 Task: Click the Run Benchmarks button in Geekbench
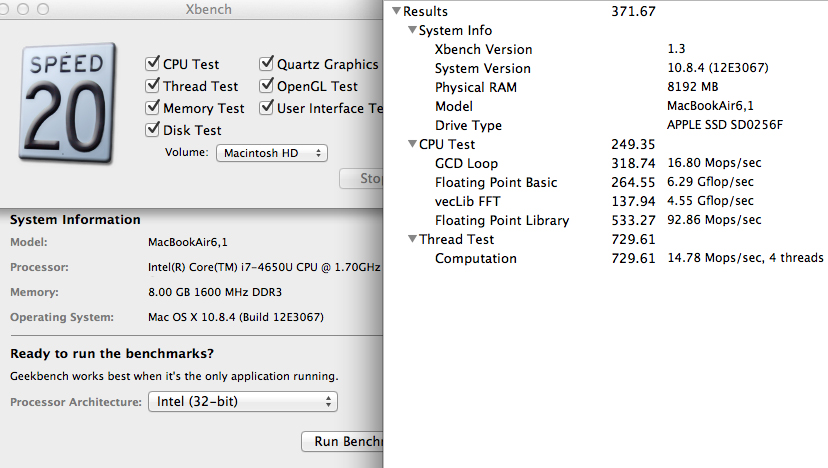point(343,442)
